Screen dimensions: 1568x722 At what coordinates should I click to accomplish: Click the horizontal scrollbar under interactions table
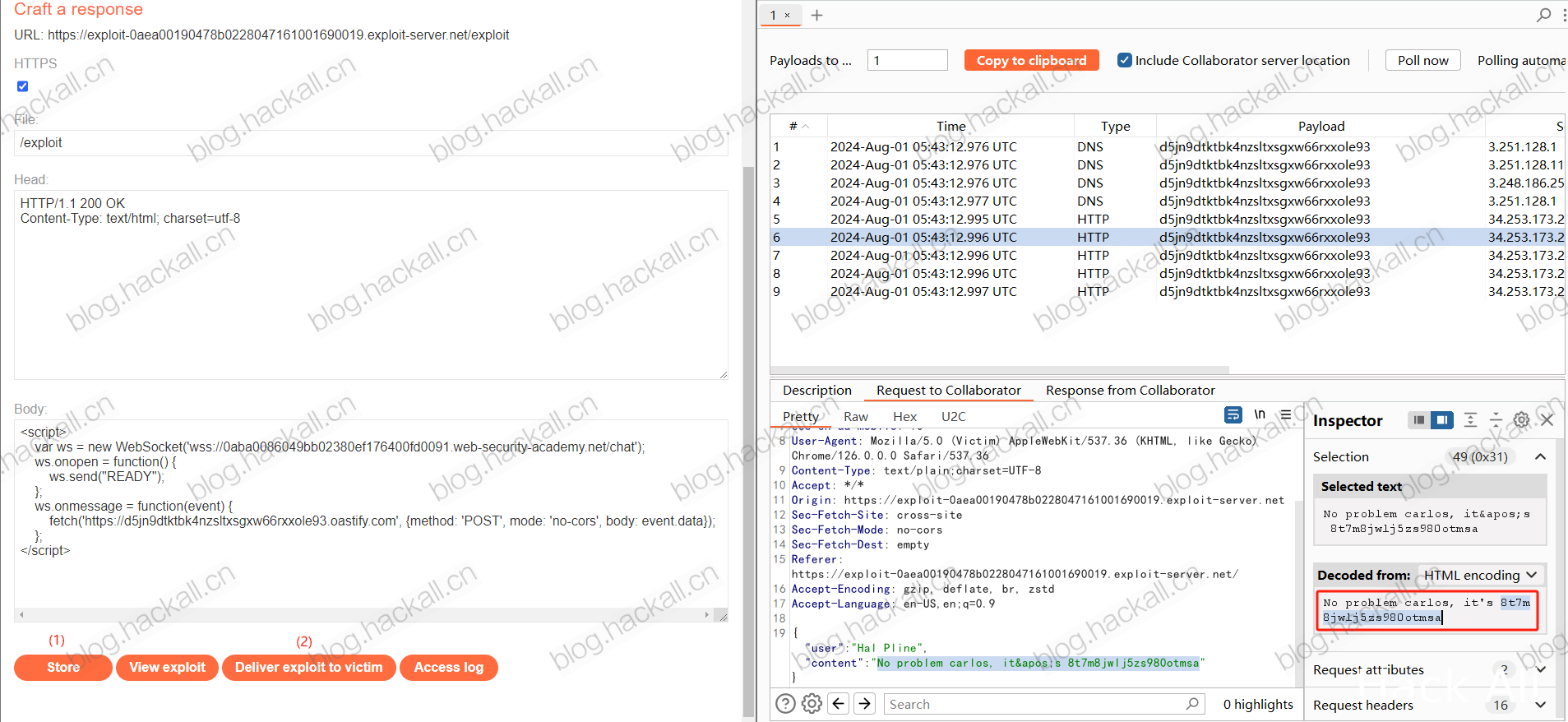pyautogui.click(x=999, y=370)
